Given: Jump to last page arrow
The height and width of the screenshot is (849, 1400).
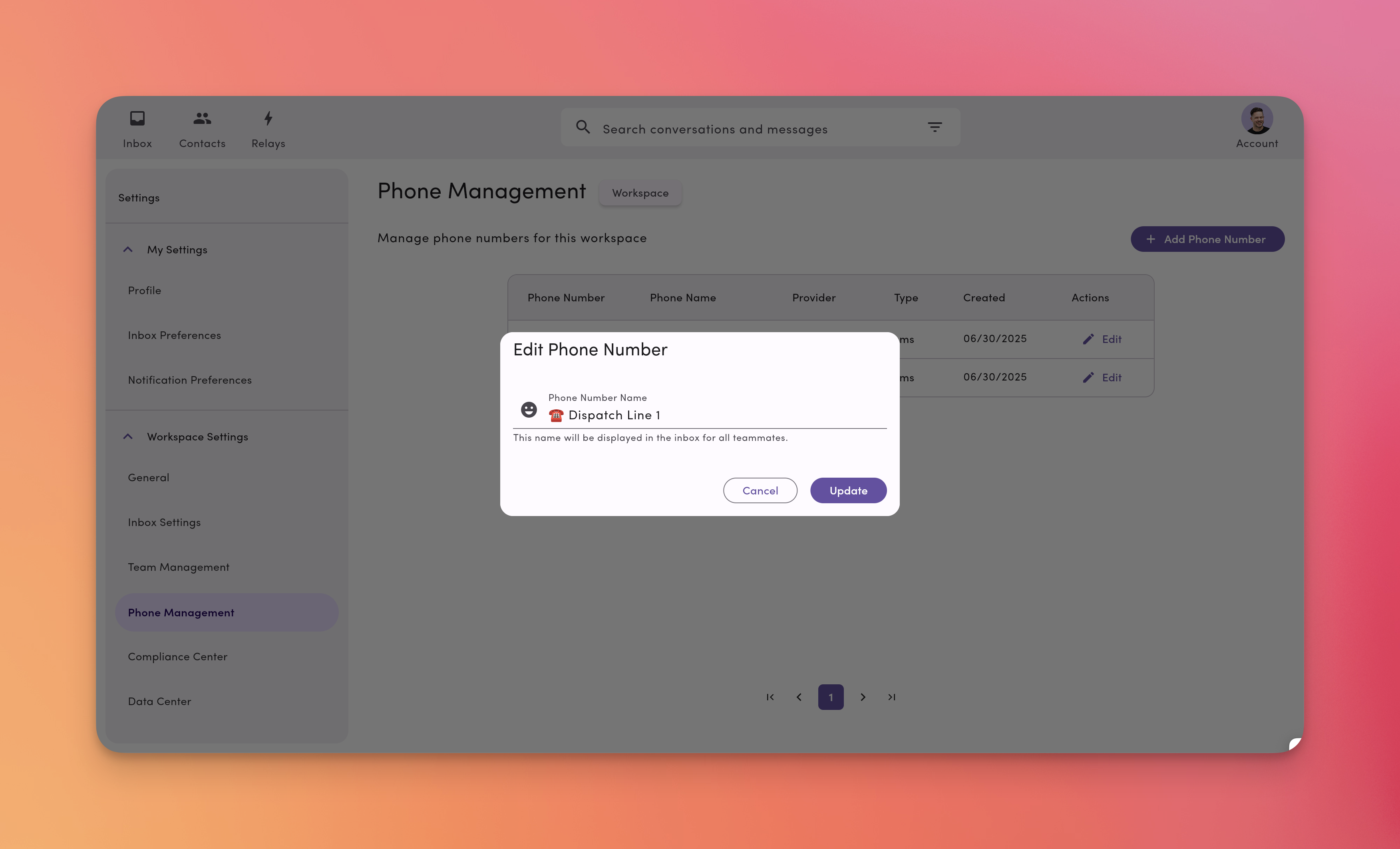Looking at the screenshot, I should click(x=891, y=697).
